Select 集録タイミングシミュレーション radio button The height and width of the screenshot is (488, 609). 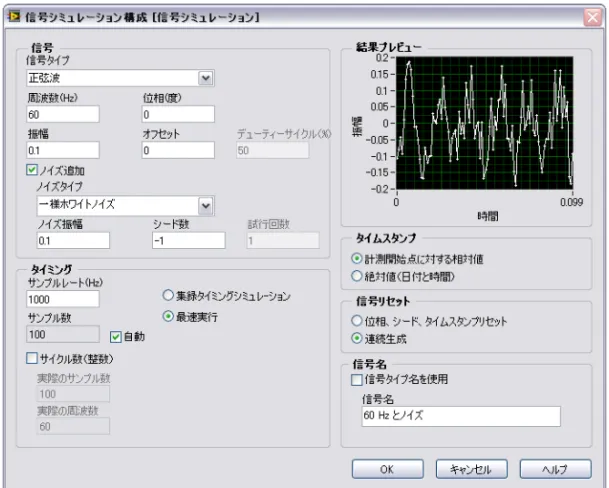tap(168, 295)
